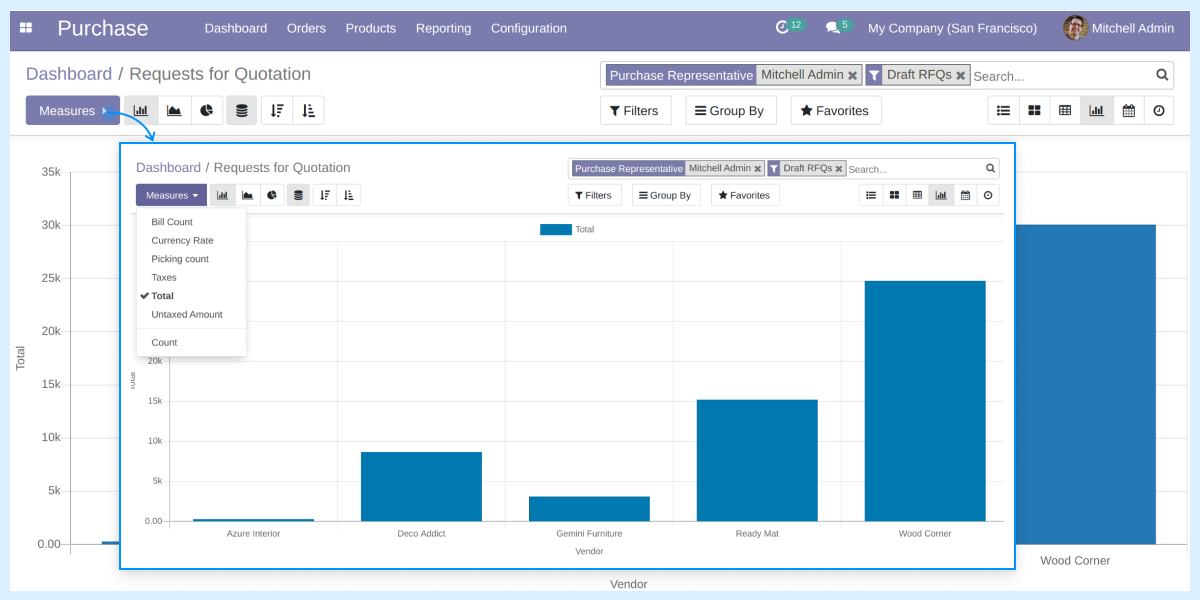Image resolution: width=1200 pixels, height=600 pixels.
Task: Select the line chart icon
Action: pyautogui.click(x=174, y=110)
